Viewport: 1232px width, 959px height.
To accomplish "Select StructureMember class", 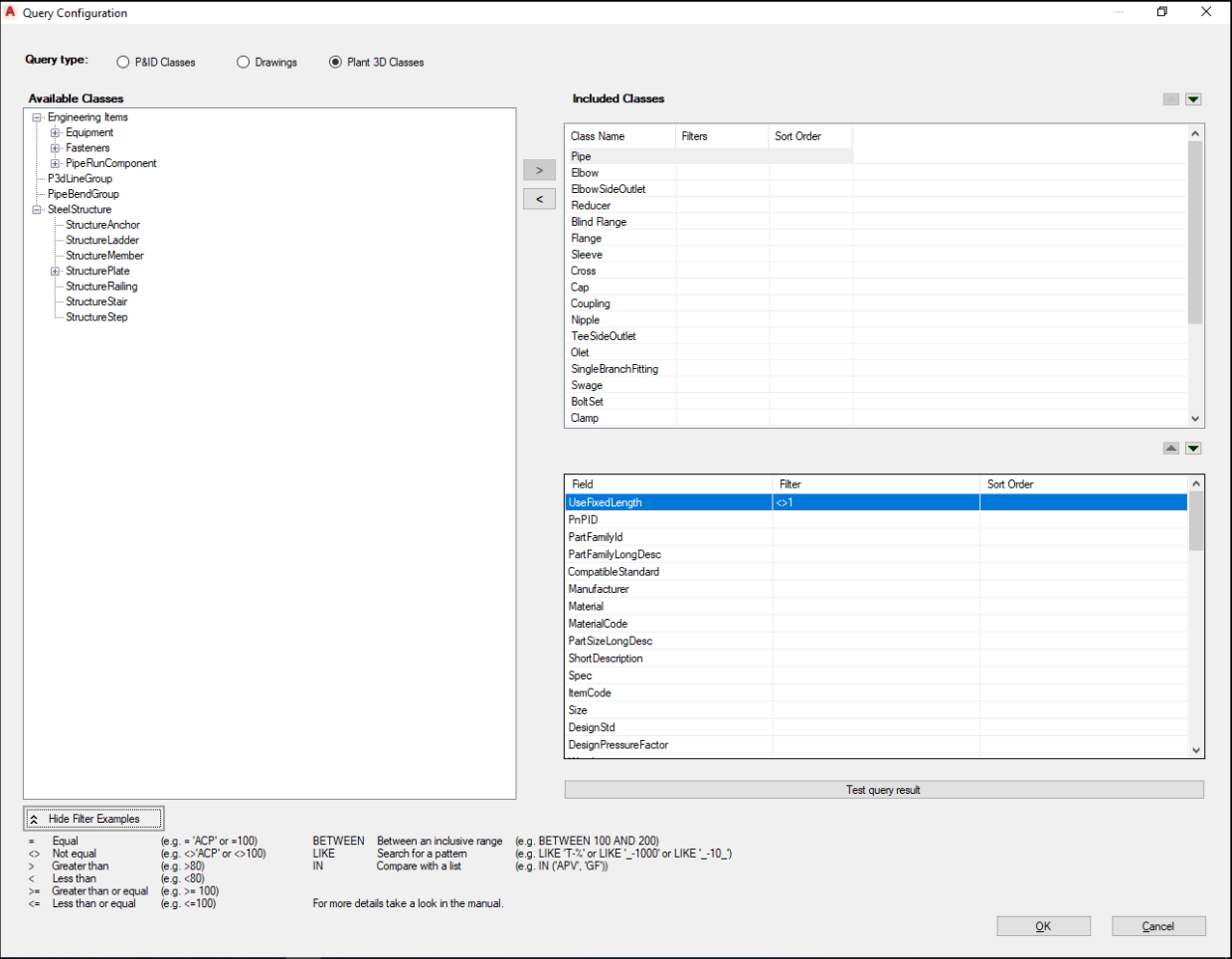I will (104, 256).
